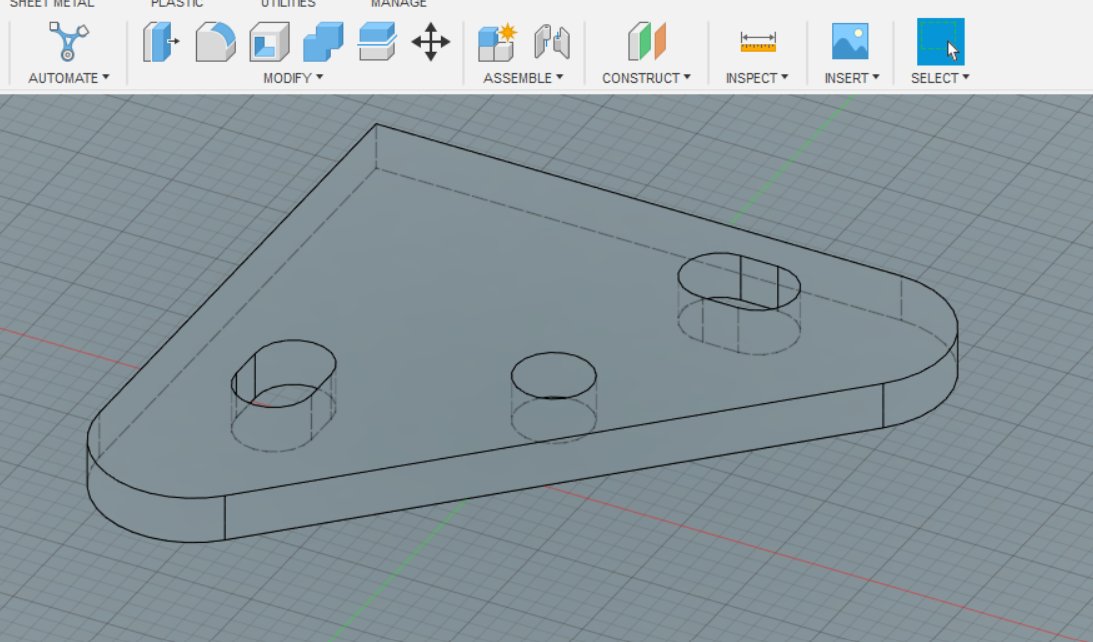
Task: Expand the AUTOMATE dropdown
Action: point(68,78)
